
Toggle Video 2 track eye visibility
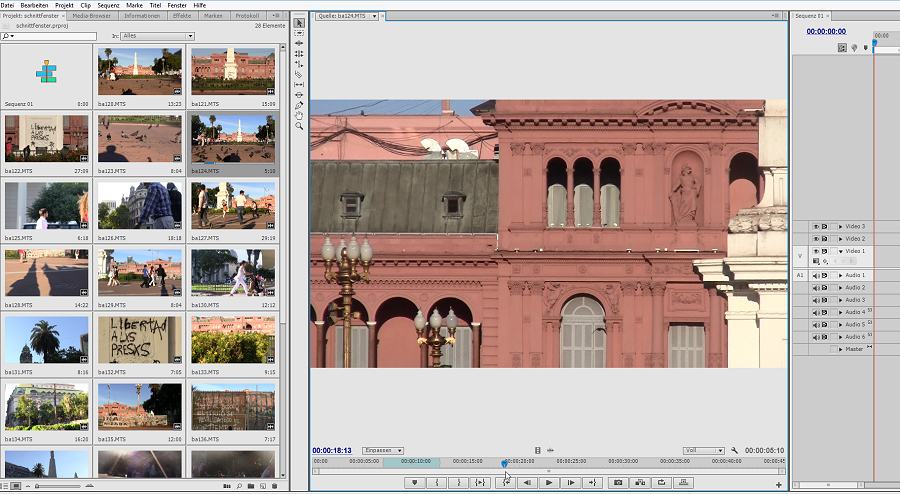816,239
